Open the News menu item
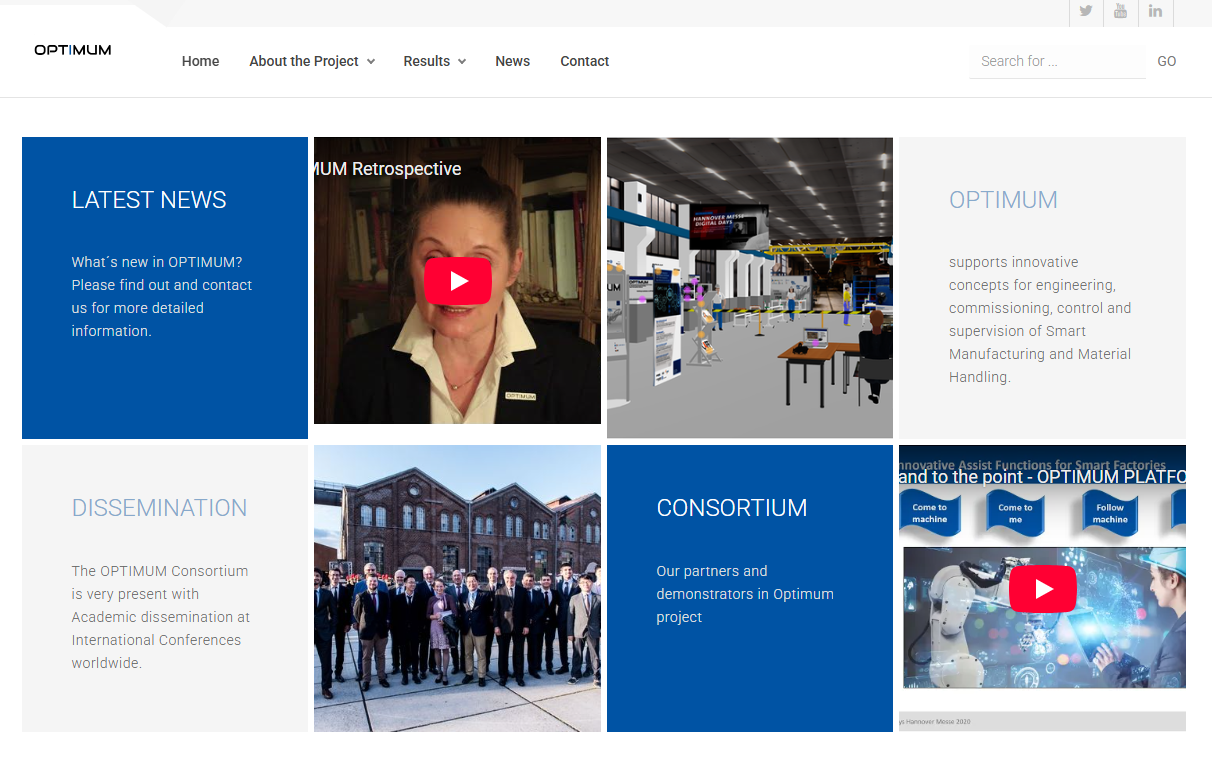Screen dimensions: 1212x759 point(512,61)
